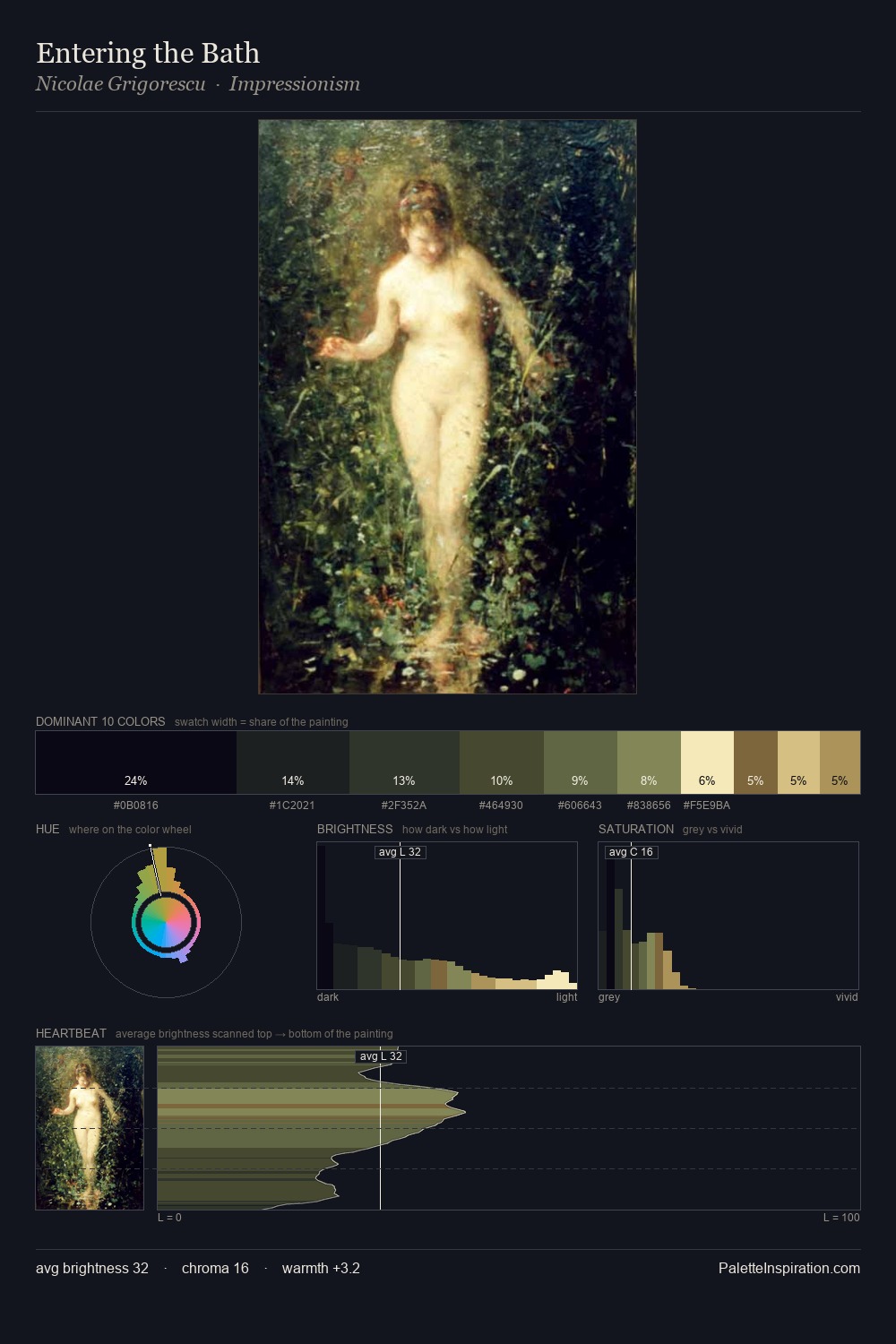
Task: Pick the 6% cream swatch
Action: point(707,762)
